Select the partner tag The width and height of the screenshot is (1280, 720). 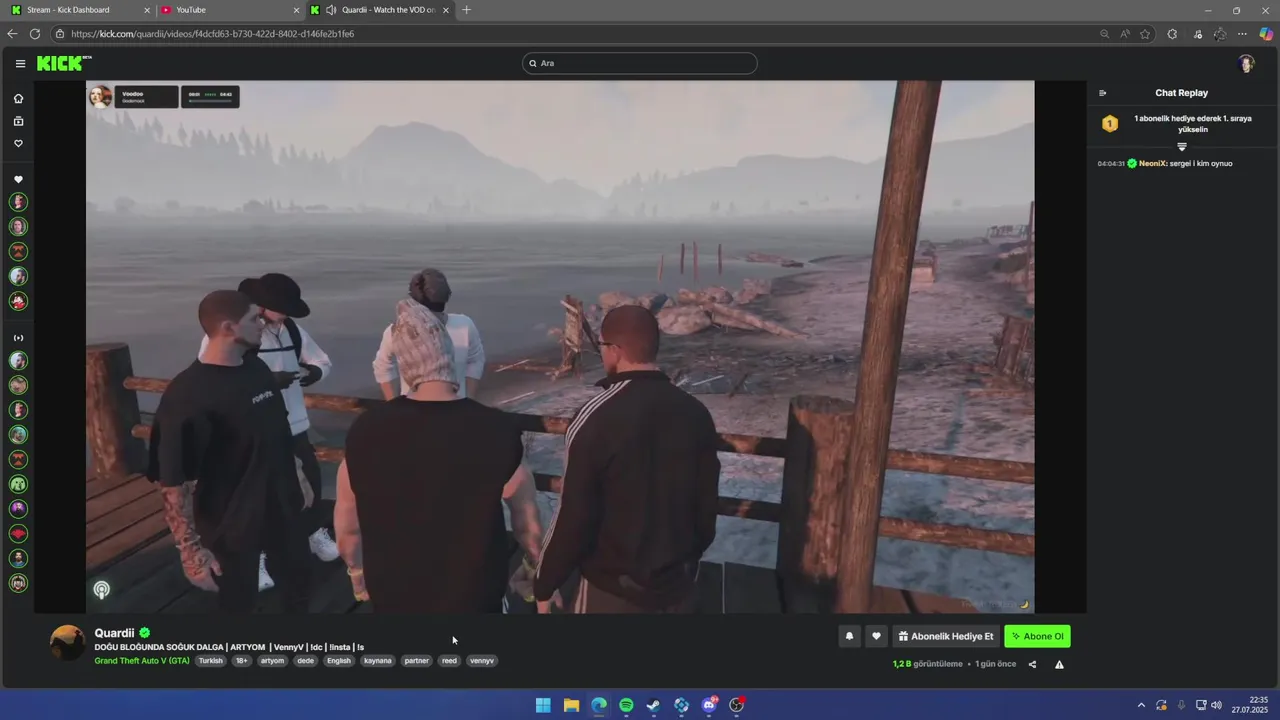(417, 661)
